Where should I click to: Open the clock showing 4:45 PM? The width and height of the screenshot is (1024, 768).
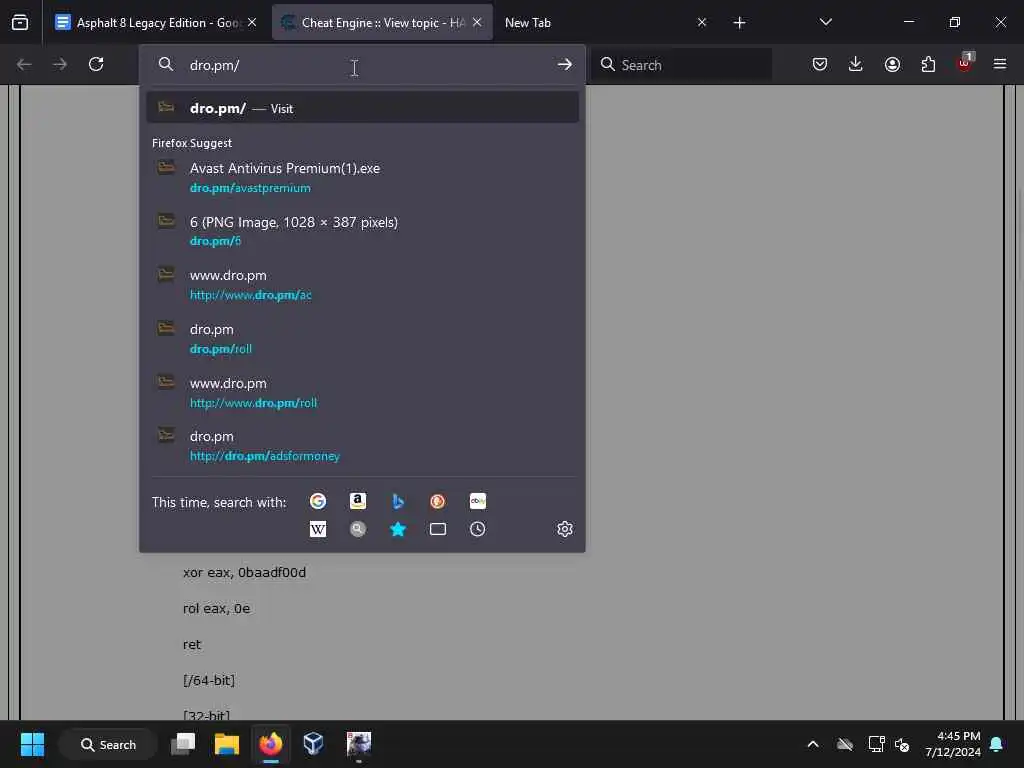point(953,744)
